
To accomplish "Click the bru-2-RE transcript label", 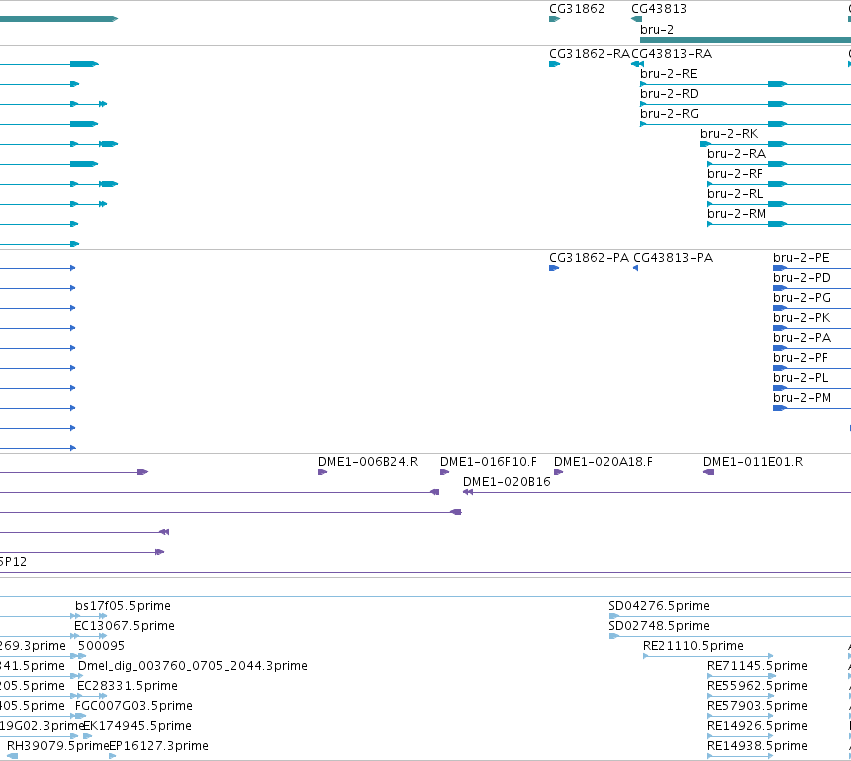I will tap(669, 74).
